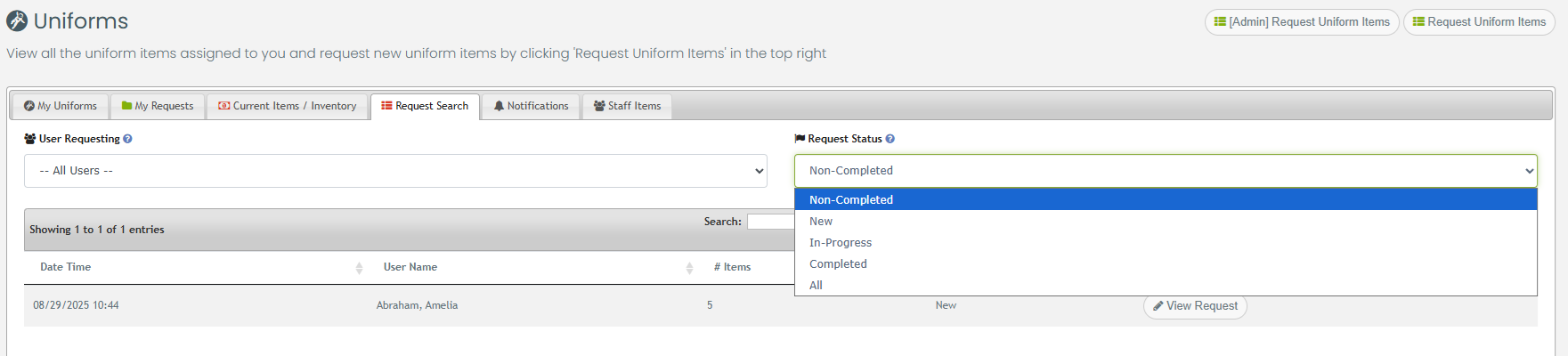The width and height of the screenshot is (1568, 356).
Task: Open the Notifications tab
Action: pos(531,106)
